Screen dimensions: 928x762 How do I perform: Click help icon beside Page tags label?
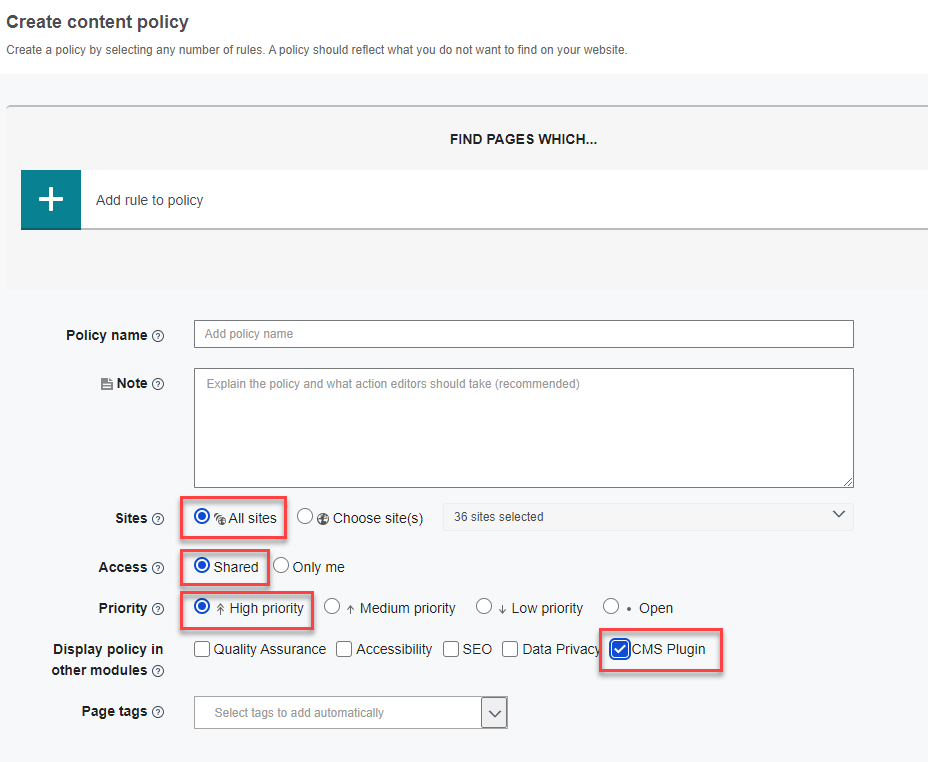[158, 712]
